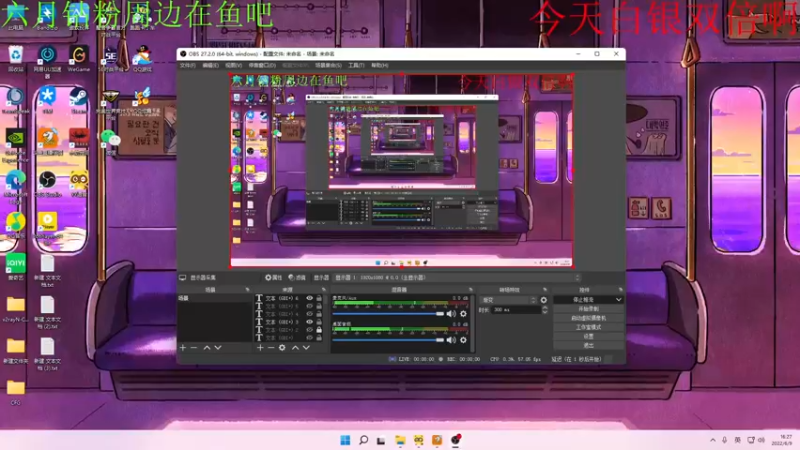Open source properties gear in sources toolbar
800x450 pixels.
click(282, 347)
